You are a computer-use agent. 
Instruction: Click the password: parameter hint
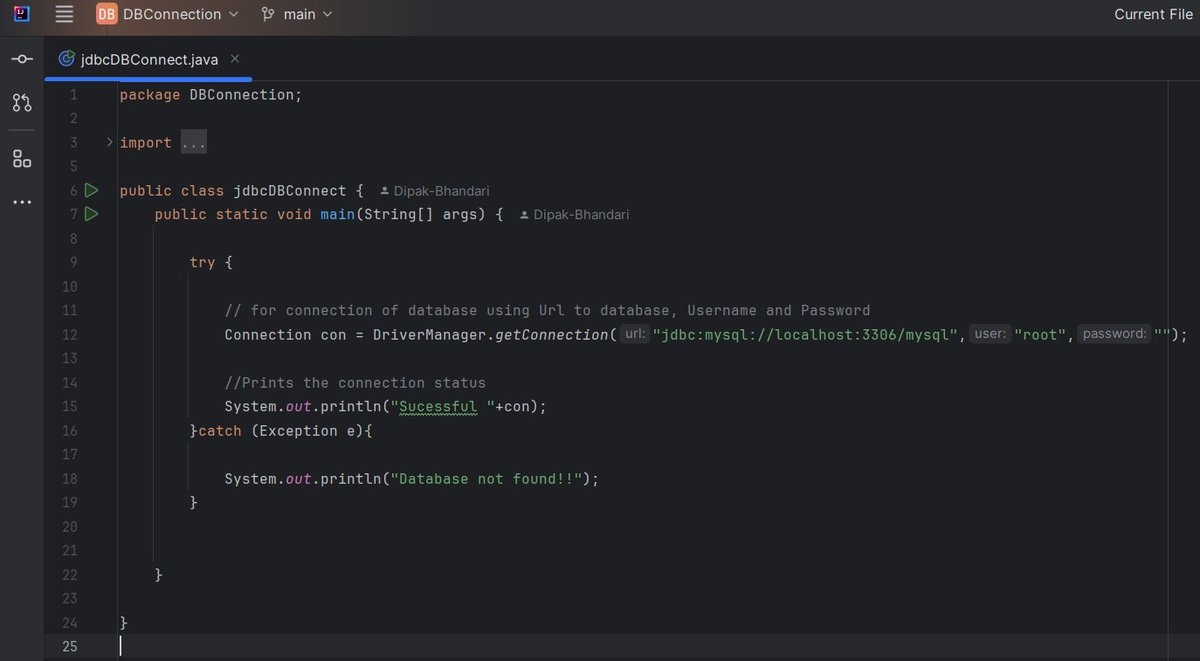(1114, 335)
